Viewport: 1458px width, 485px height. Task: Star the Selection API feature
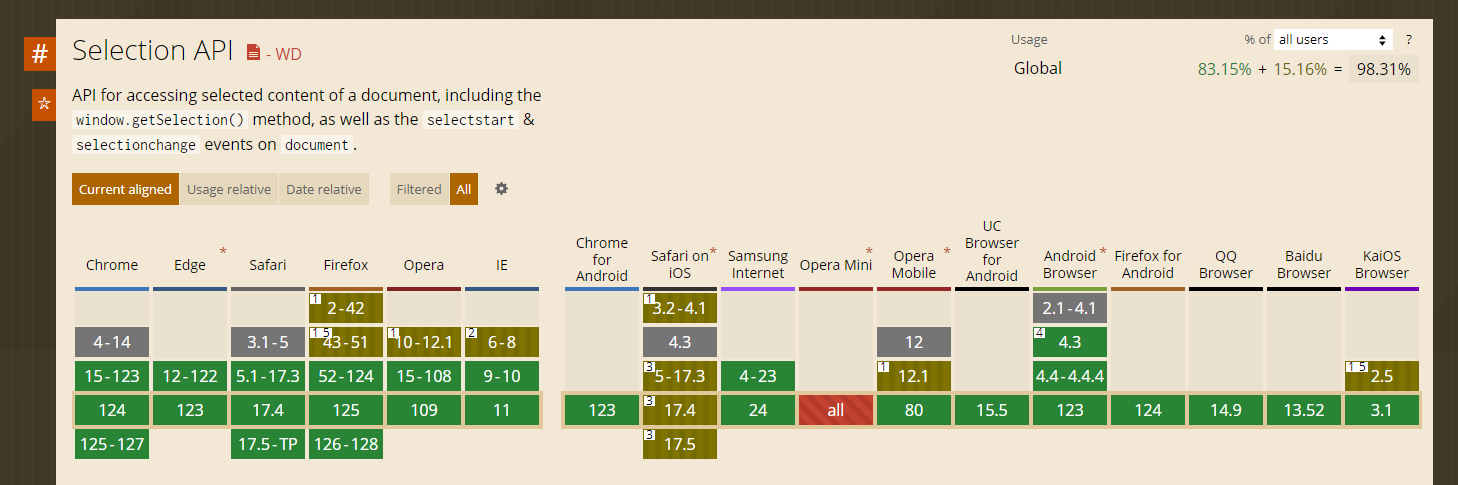point(43,104)
